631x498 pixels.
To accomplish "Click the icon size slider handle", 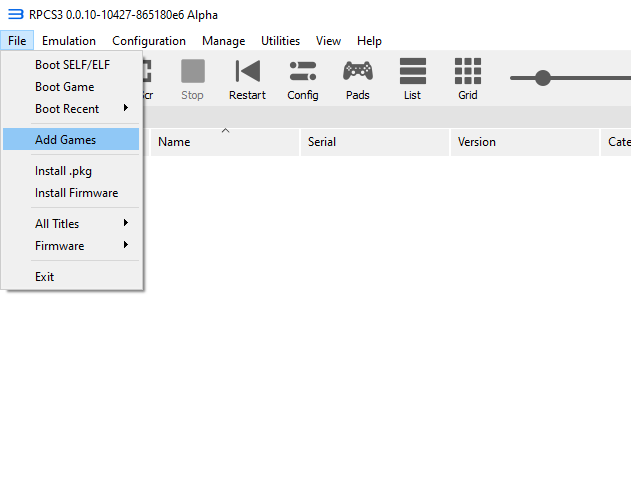I will [542, 78].
